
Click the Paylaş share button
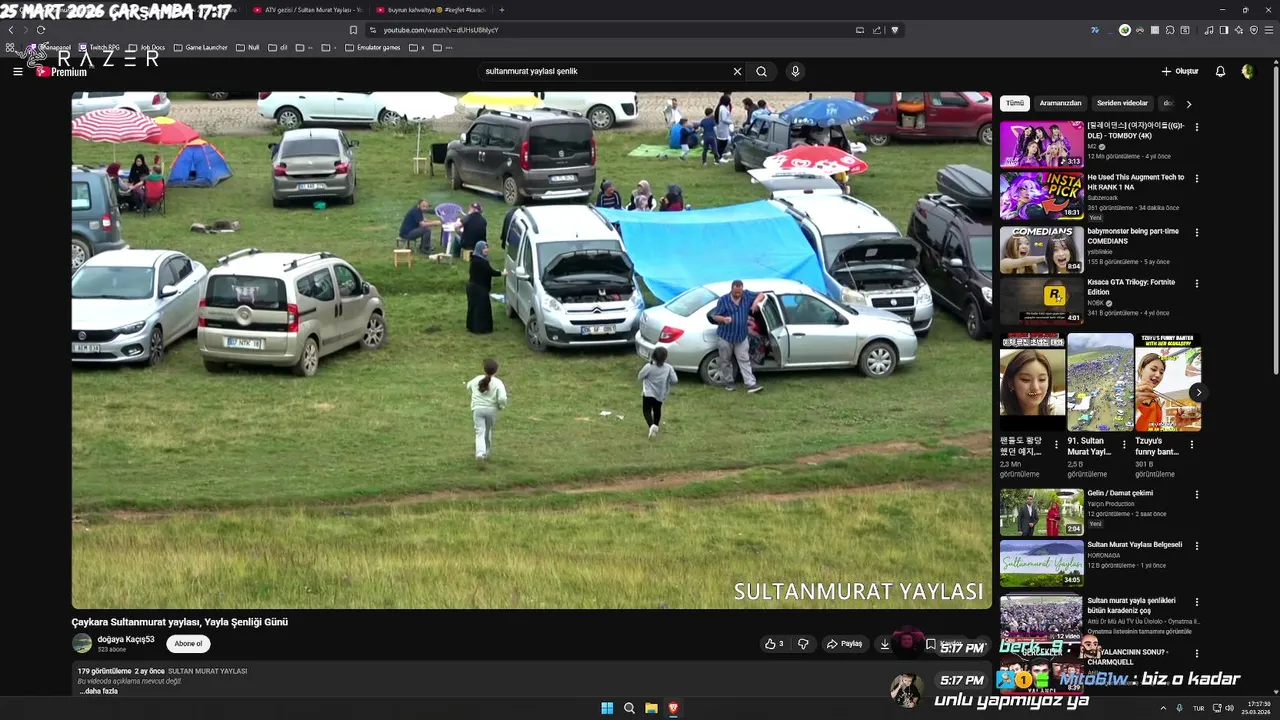[844, 644]
